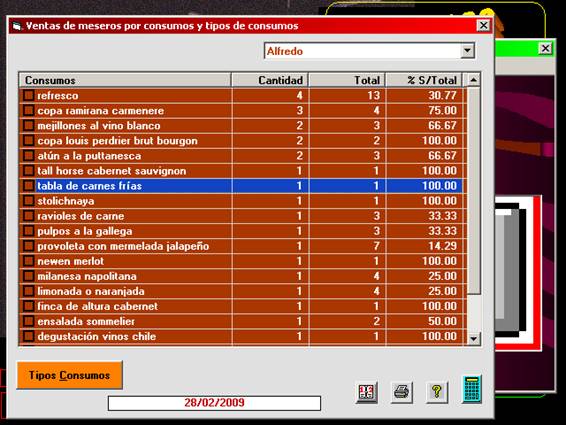Click the window title bar icon
The image size is (566, 425).
coord(17,26)
